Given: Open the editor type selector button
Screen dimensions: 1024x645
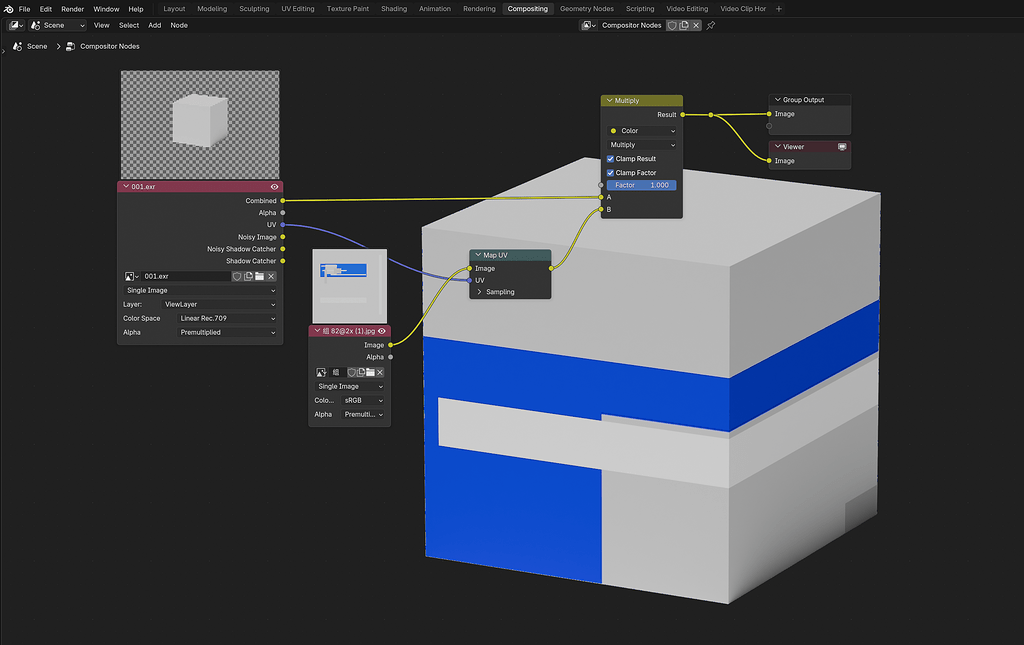Looking at the screenshot, I should click(x=16, y=25).
